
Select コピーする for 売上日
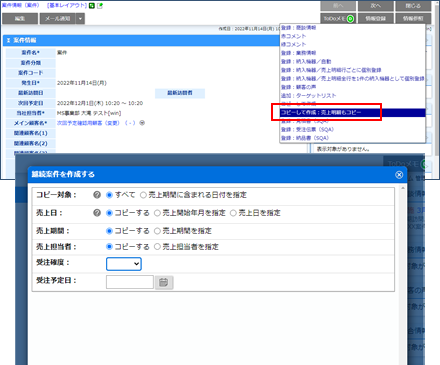pos(109,213)
